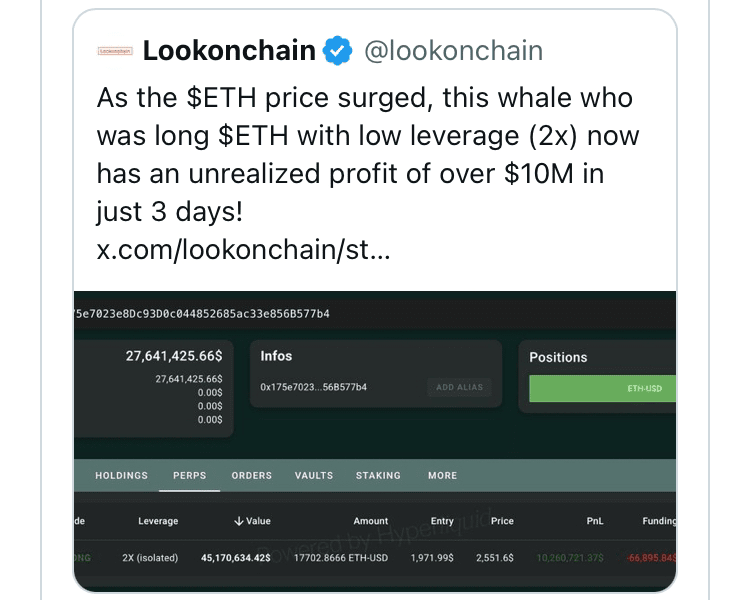Open the x.com/lookonchain/st... link
Viewport: 750px width, 600px height.
243,250
